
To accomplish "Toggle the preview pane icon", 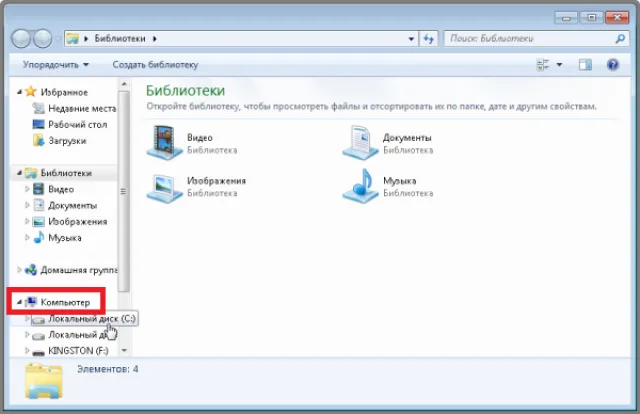I will point(585,65).
